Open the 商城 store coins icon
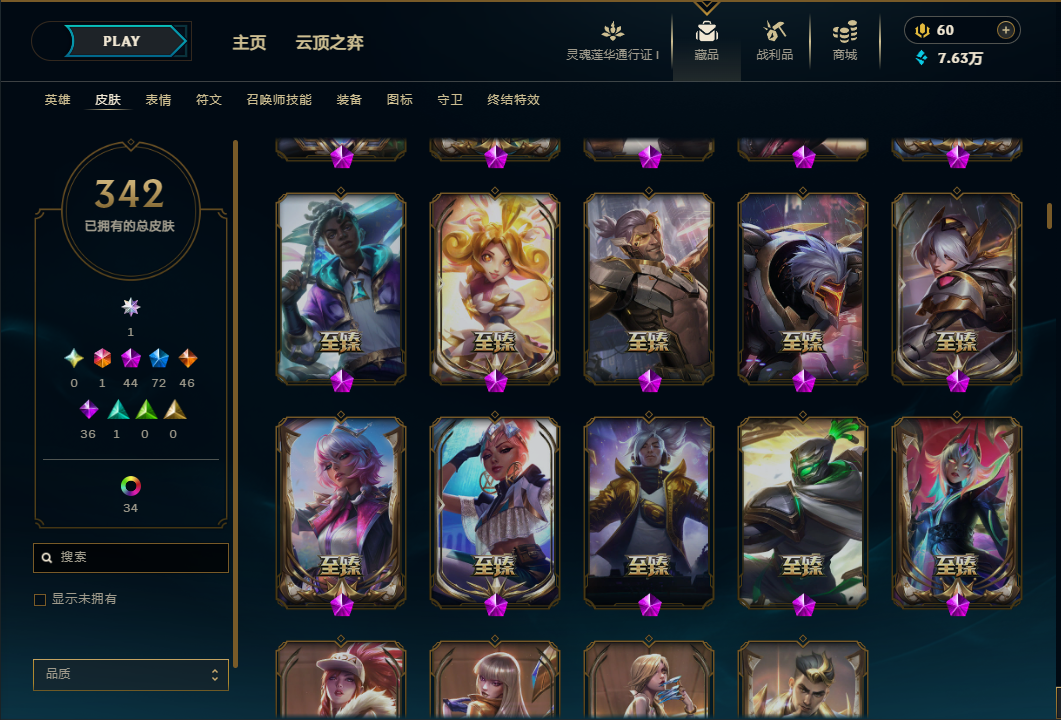Screen dimensions: 1061x720 (x=844, y=32)
